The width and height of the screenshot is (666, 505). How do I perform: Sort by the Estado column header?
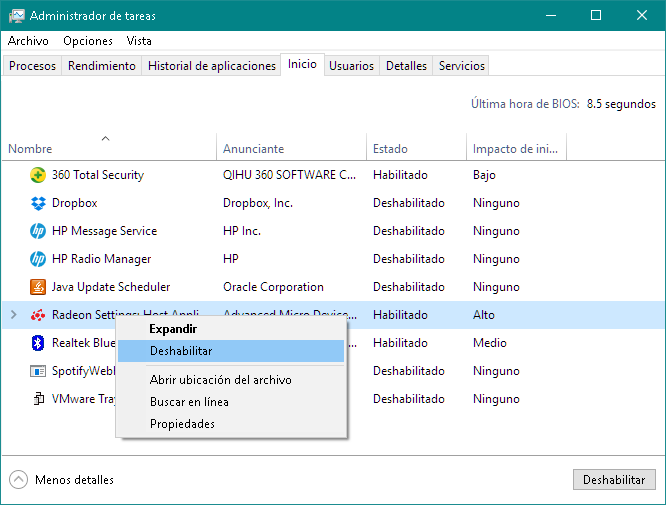point(390,149)
